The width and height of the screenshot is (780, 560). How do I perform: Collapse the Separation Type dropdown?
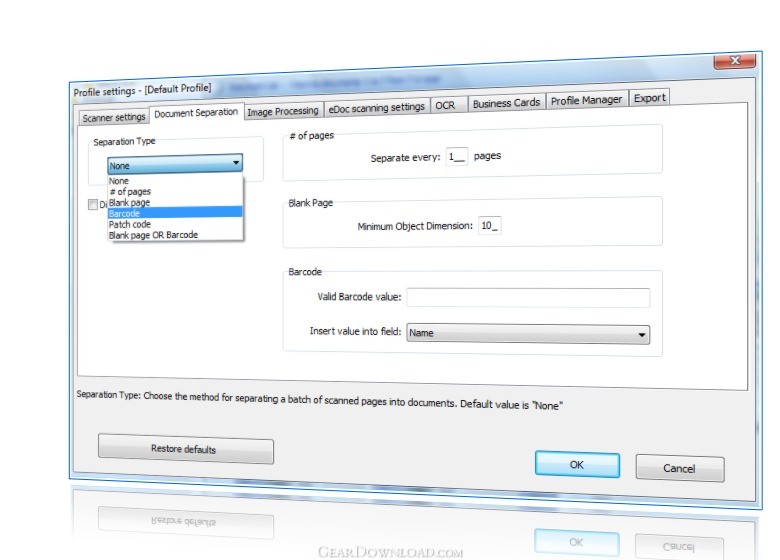(x=175, y=164)
